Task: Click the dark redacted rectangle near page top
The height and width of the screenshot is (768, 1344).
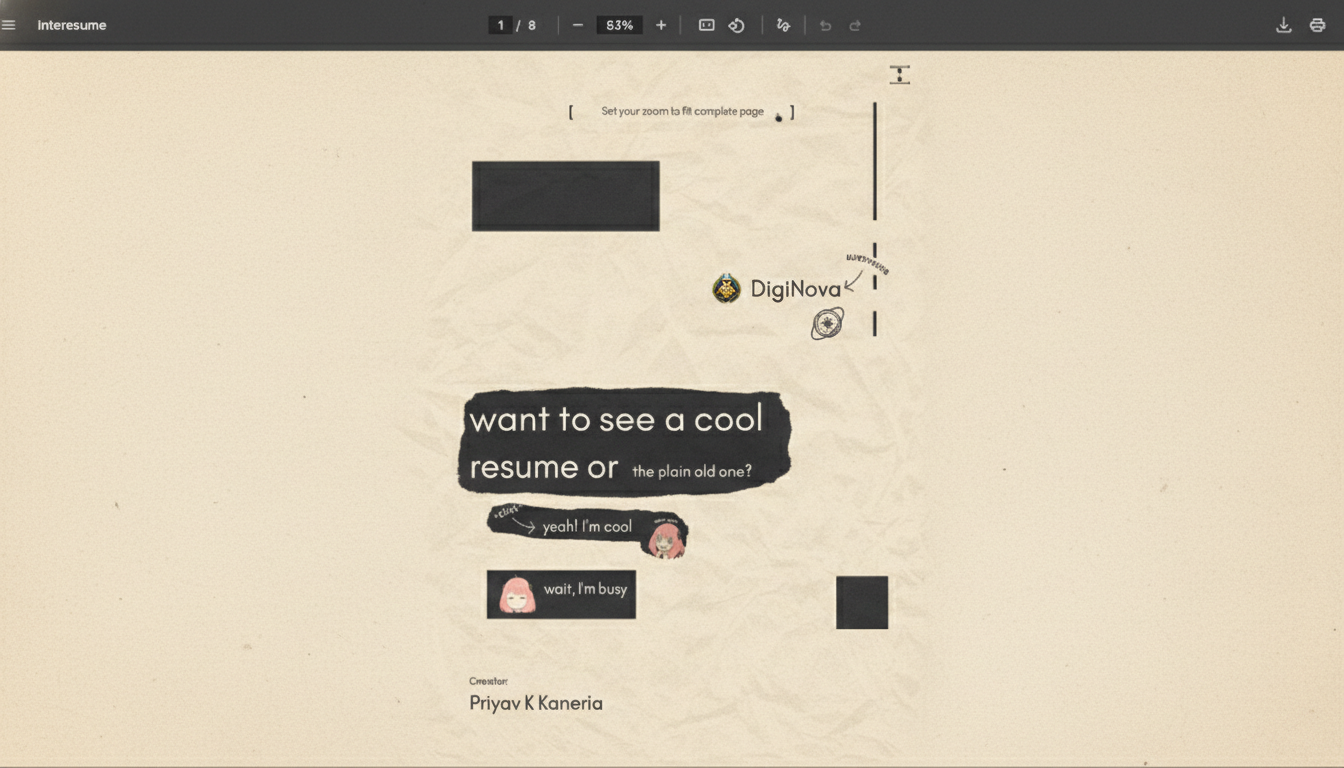Action: (565, 194)
